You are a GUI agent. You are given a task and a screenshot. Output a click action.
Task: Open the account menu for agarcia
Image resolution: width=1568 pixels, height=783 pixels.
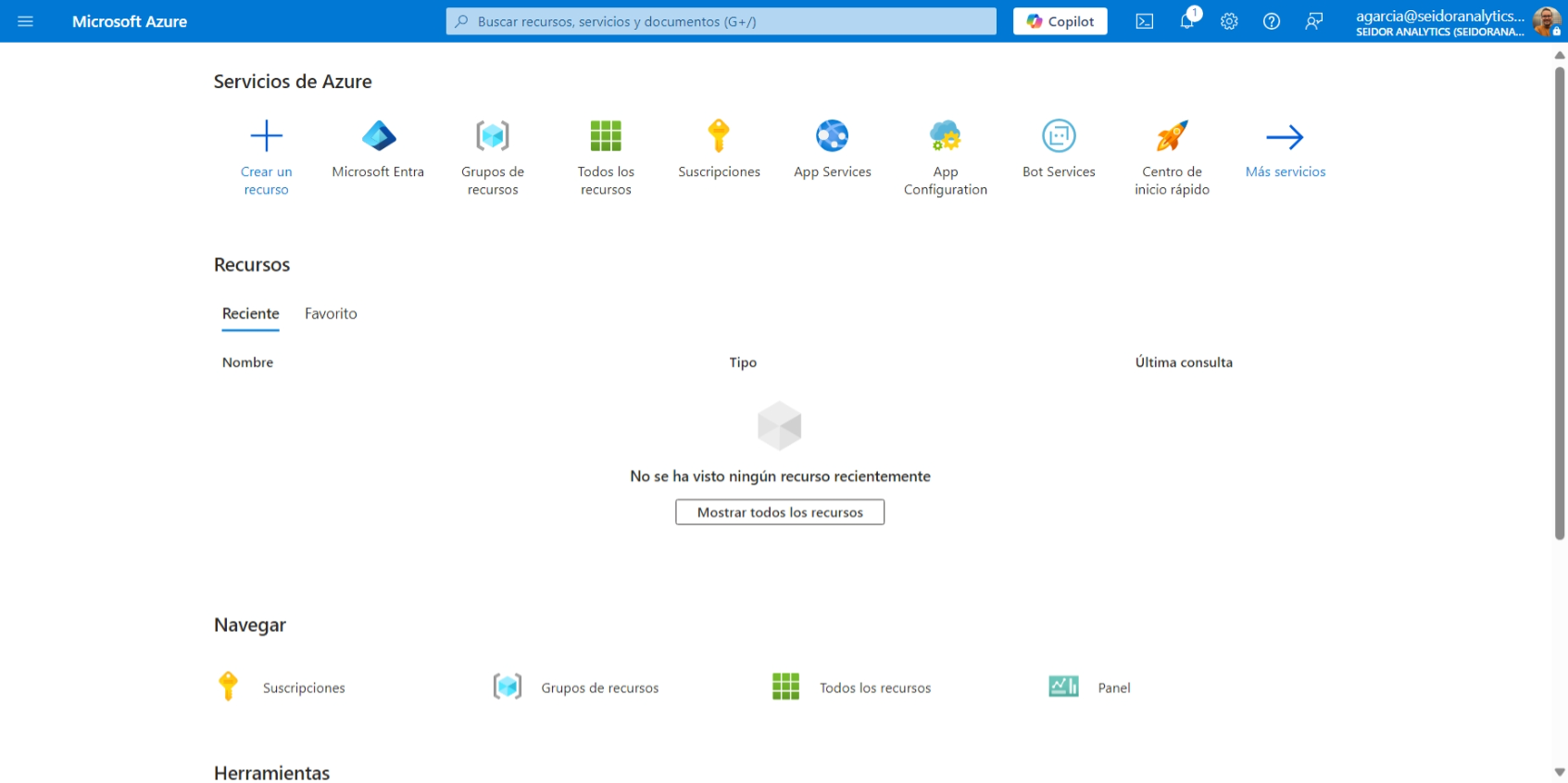pos(1456,21)
